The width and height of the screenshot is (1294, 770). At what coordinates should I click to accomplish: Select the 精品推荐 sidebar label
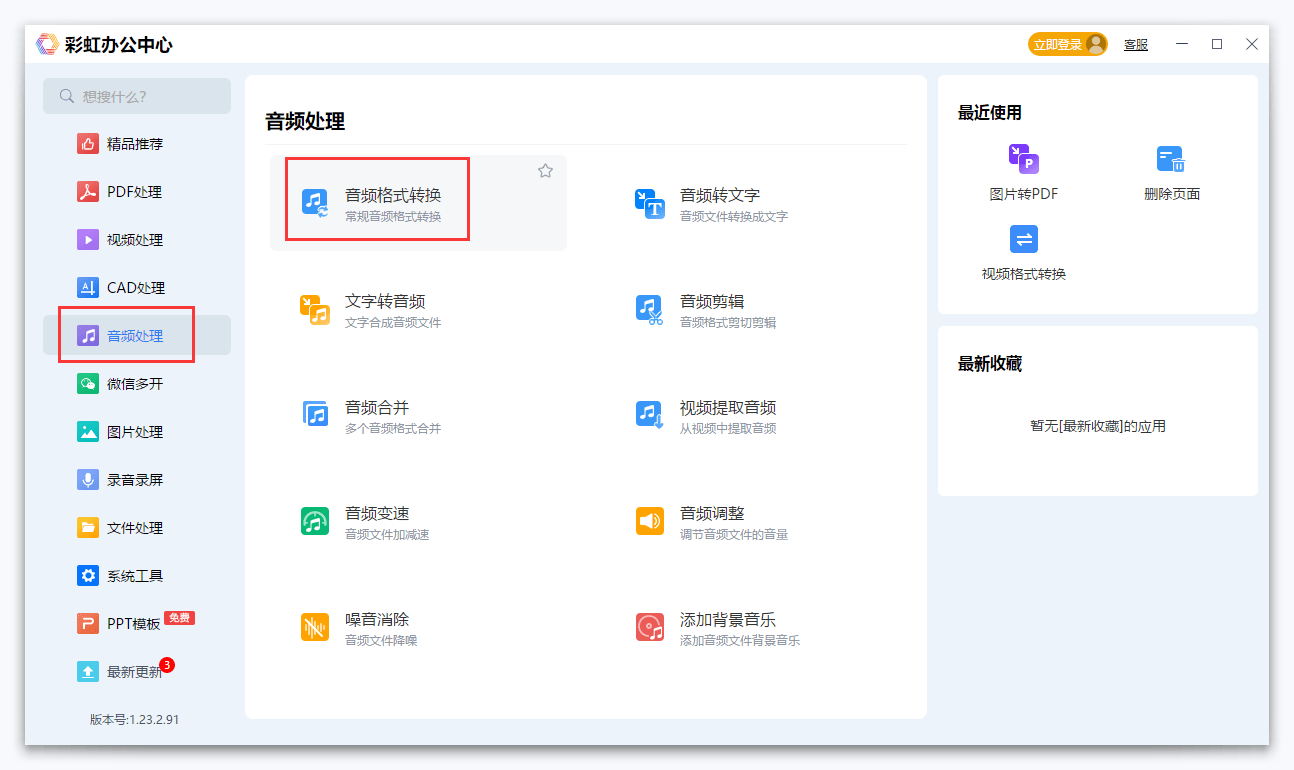point(135,144)
